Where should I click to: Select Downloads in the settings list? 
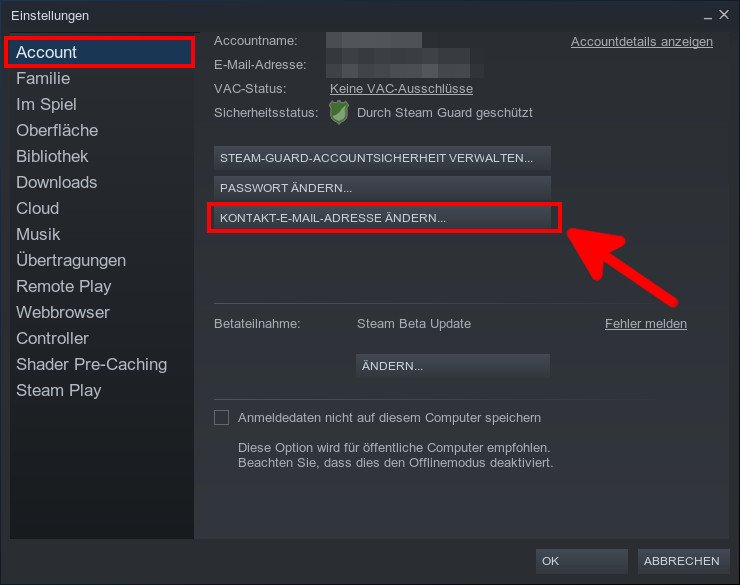(57, 182)
